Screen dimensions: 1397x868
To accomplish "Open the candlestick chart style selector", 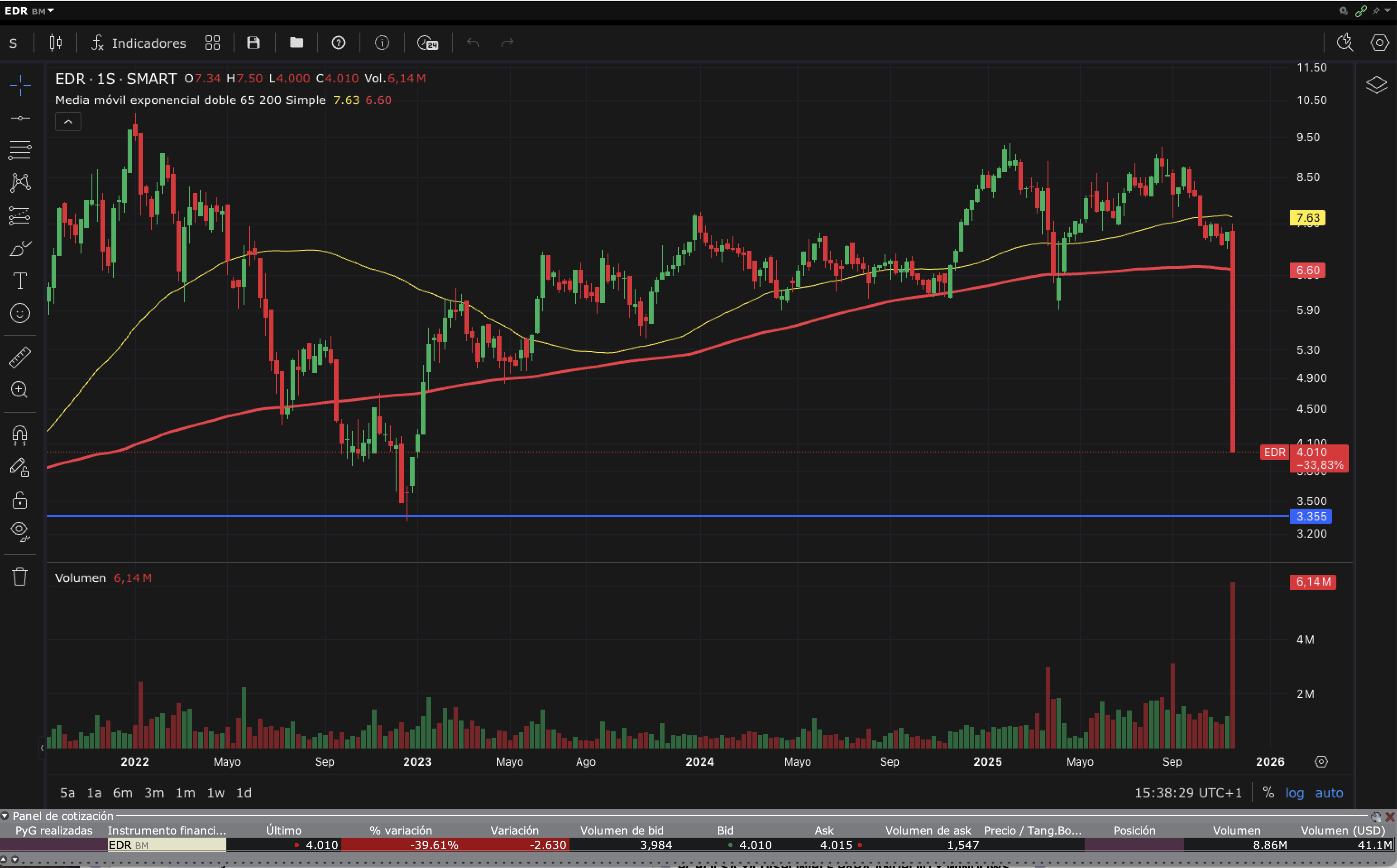I will click(55, 43).
